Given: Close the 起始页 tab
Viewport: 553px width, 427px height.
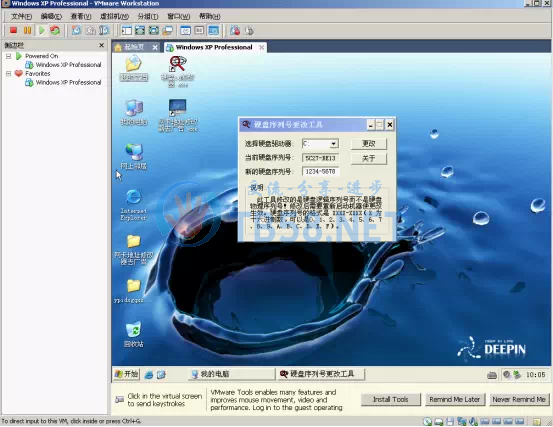Looking at the screenshot, I should [155, 47].
